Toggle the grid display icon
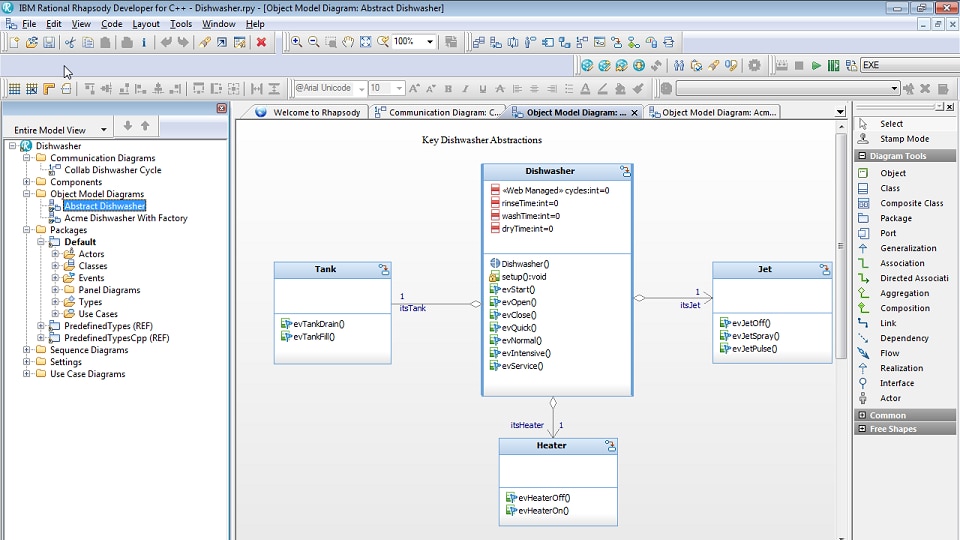Screen dimensions: 960x540 (x=15, y=89)
